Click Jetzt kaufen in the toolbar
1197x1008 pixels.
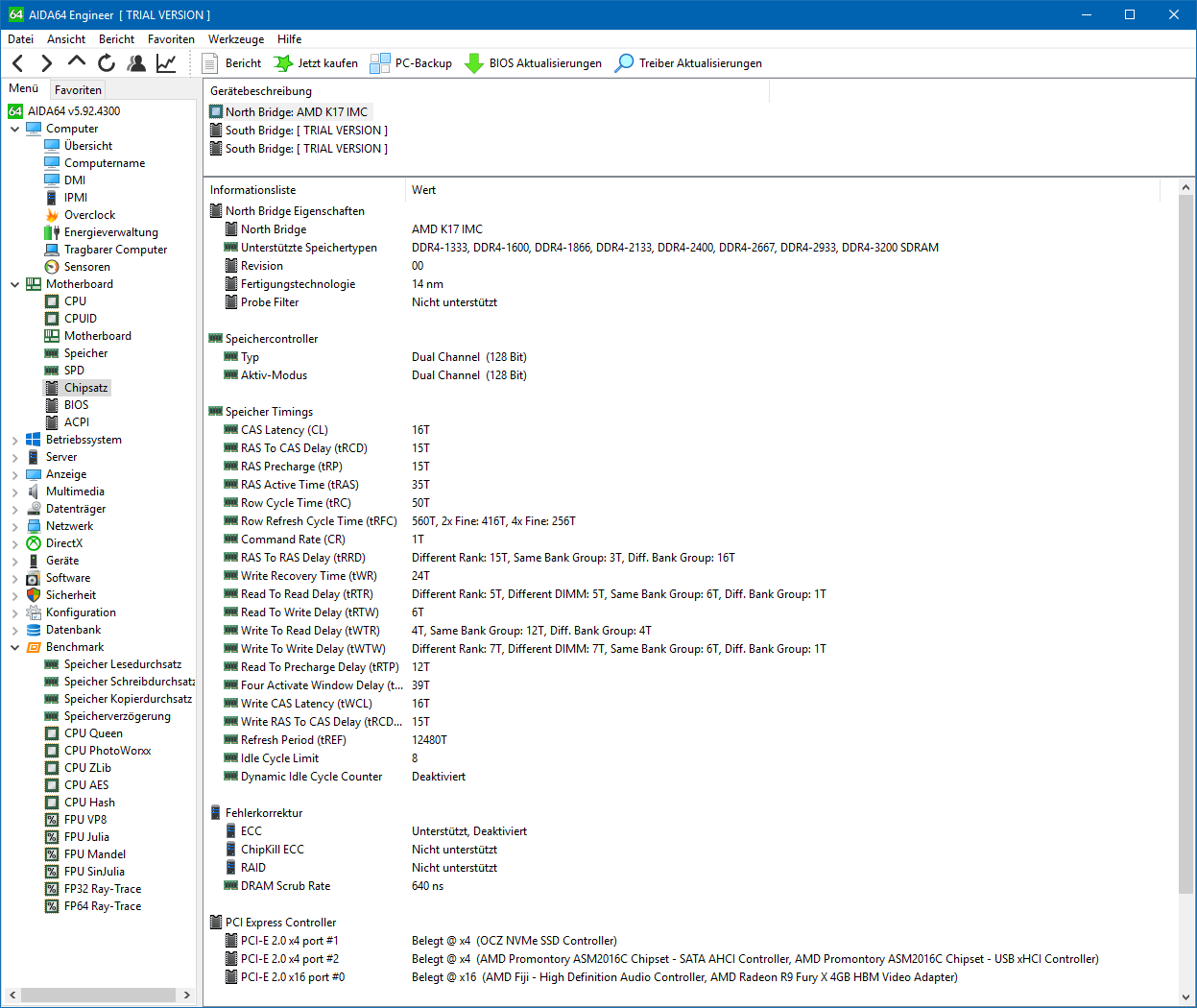point(316,63)
